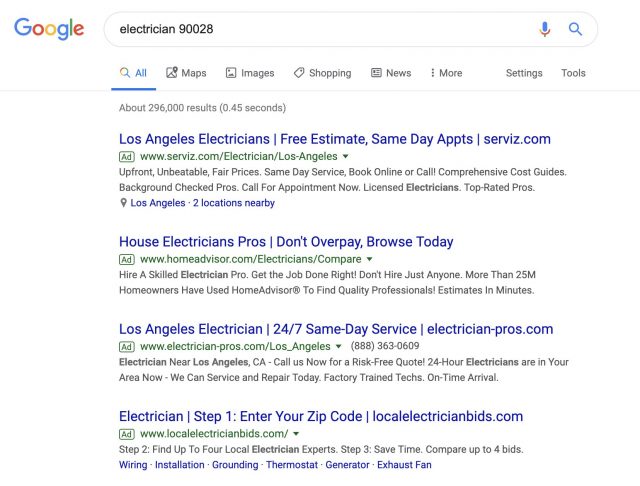
Task: Open the localelectricianbids.com zip code ad
Action: tap(320, 417)
